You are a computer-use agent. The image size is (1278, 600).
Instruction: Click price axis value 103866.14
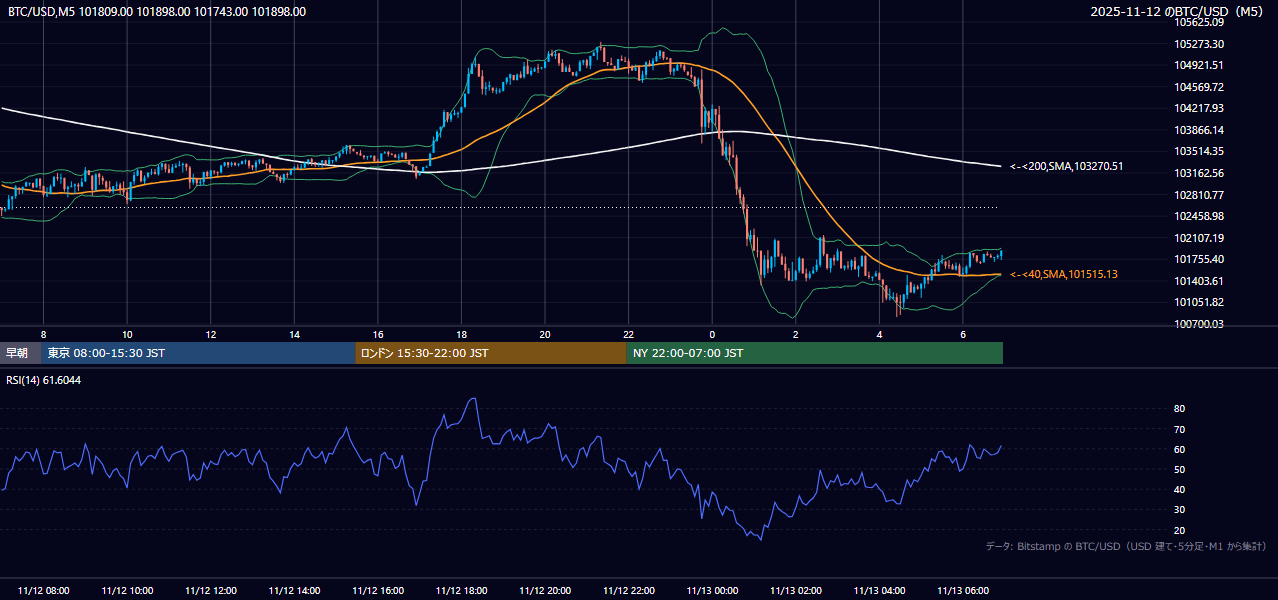[x=1200, y=130]
